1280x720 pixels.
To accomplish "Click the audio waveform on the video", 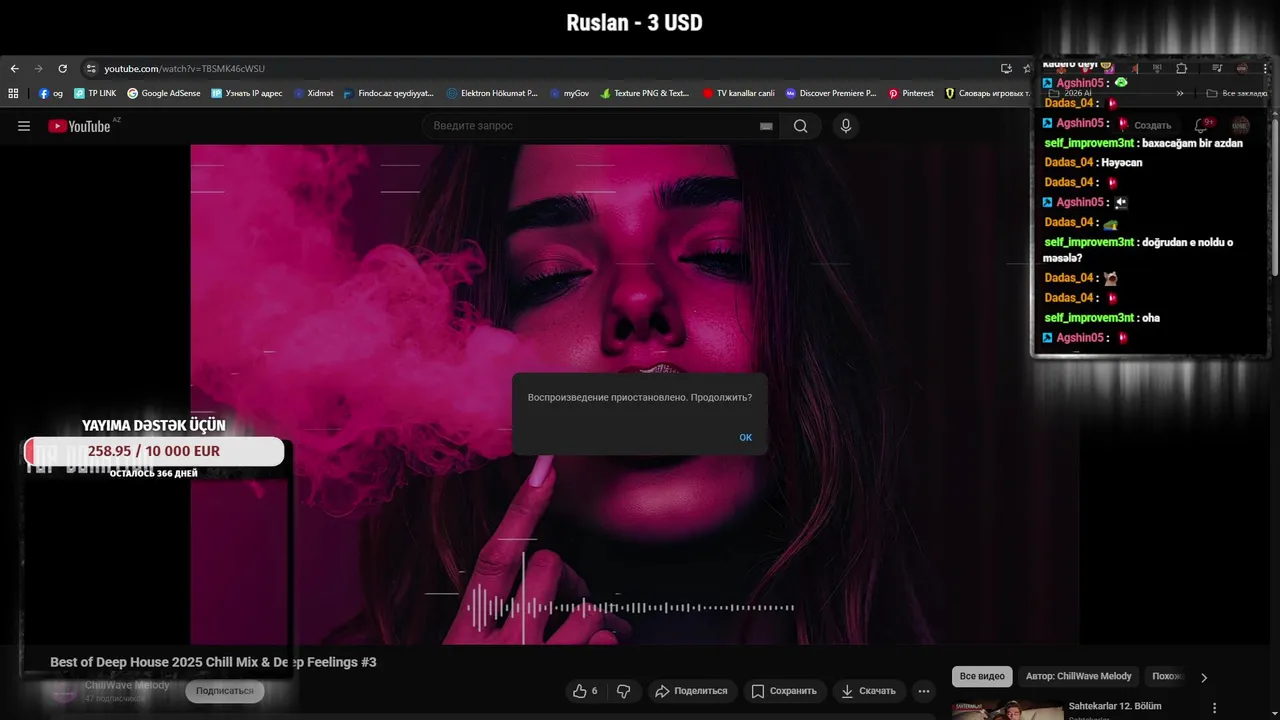I will (630, 607).
